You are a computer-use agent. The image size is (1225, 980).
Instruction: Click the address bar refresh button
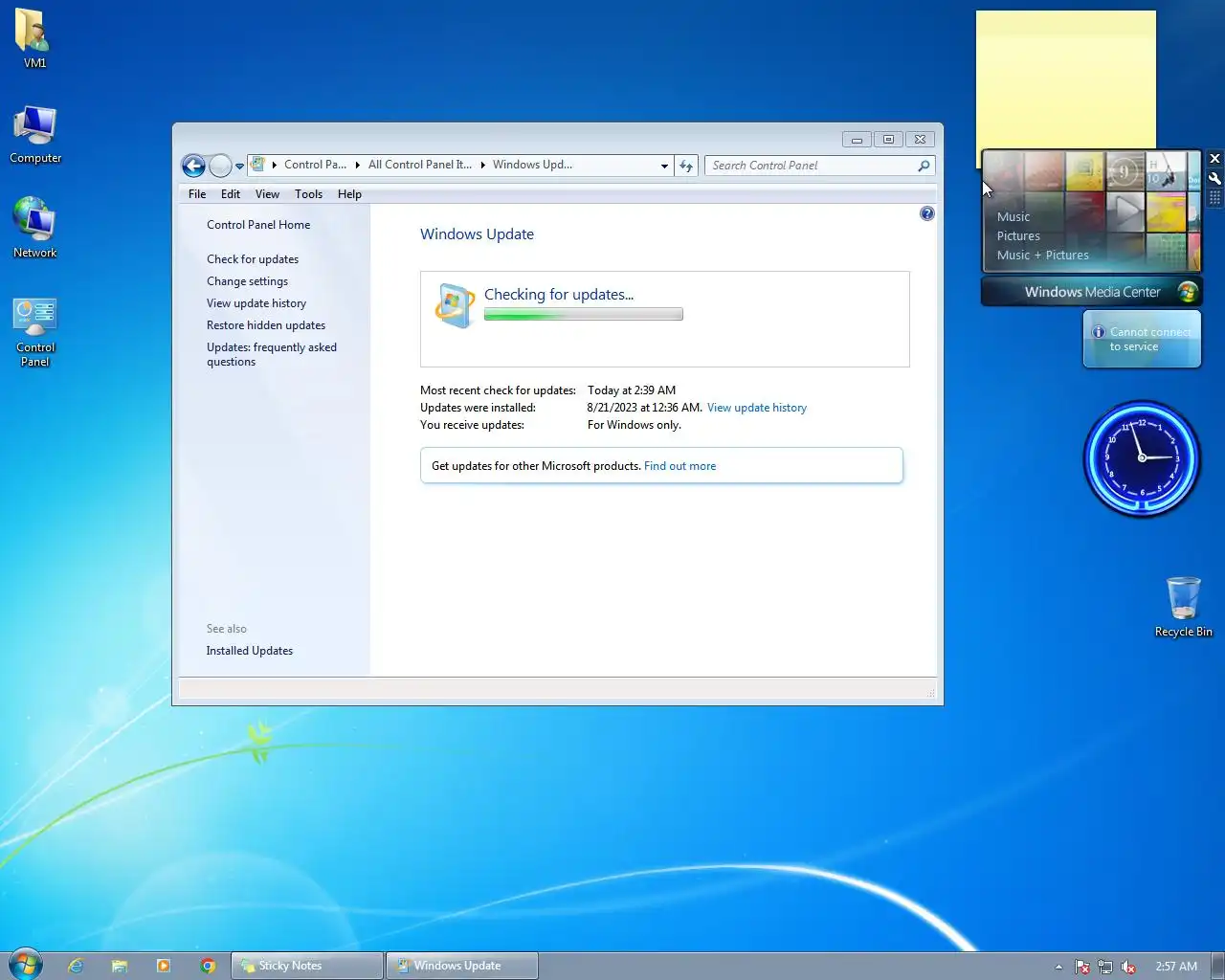coord(686,166)
